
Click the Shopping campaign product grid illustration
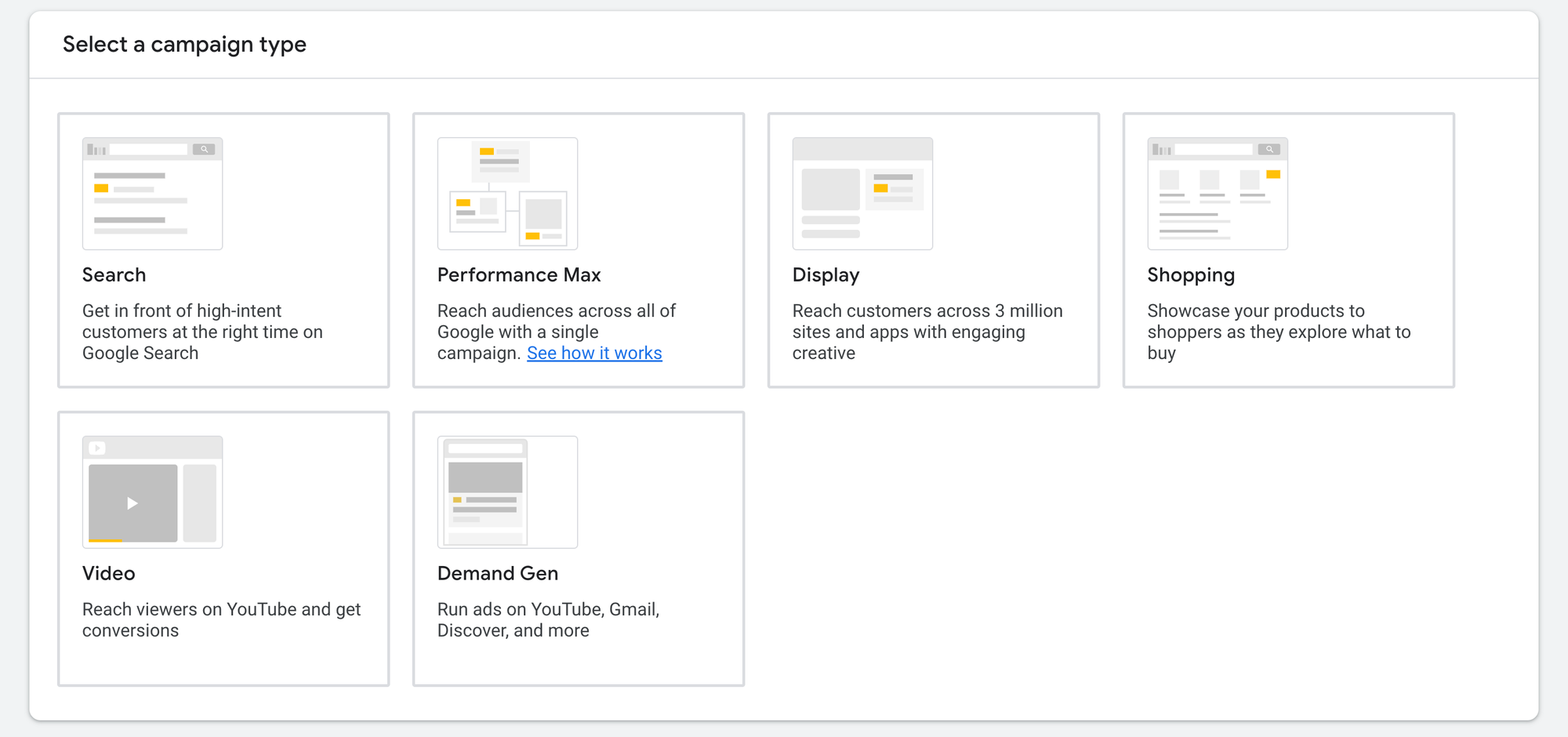click(x=1217, y=194)
